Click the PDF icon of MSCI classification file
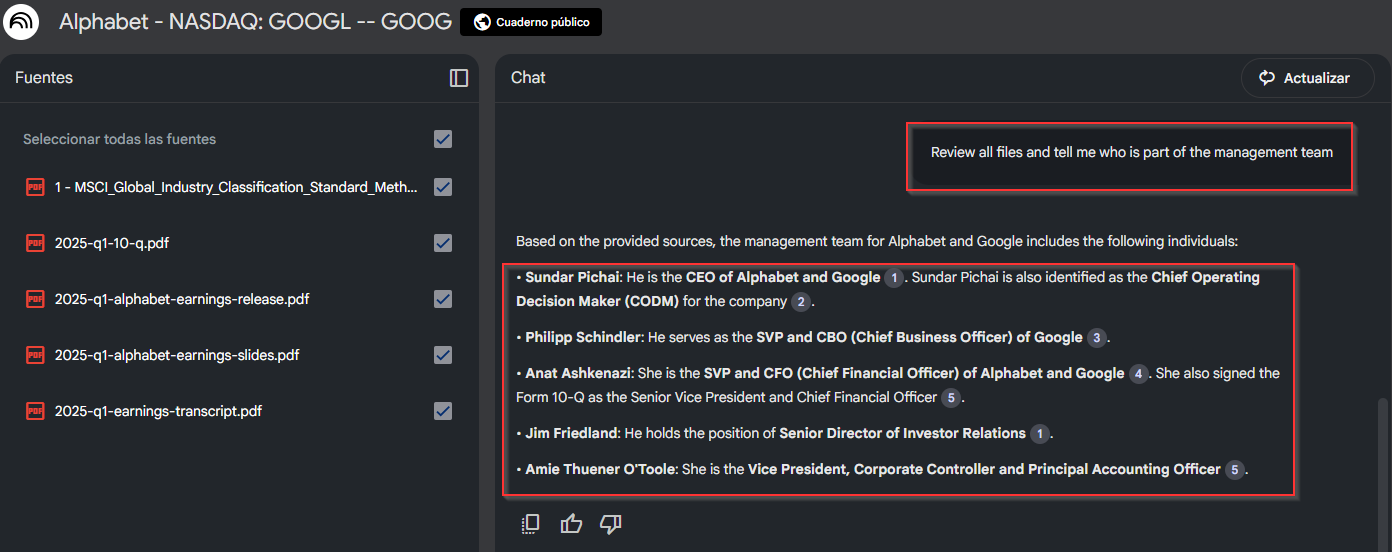1392x552 pixels. click(35, 187)
